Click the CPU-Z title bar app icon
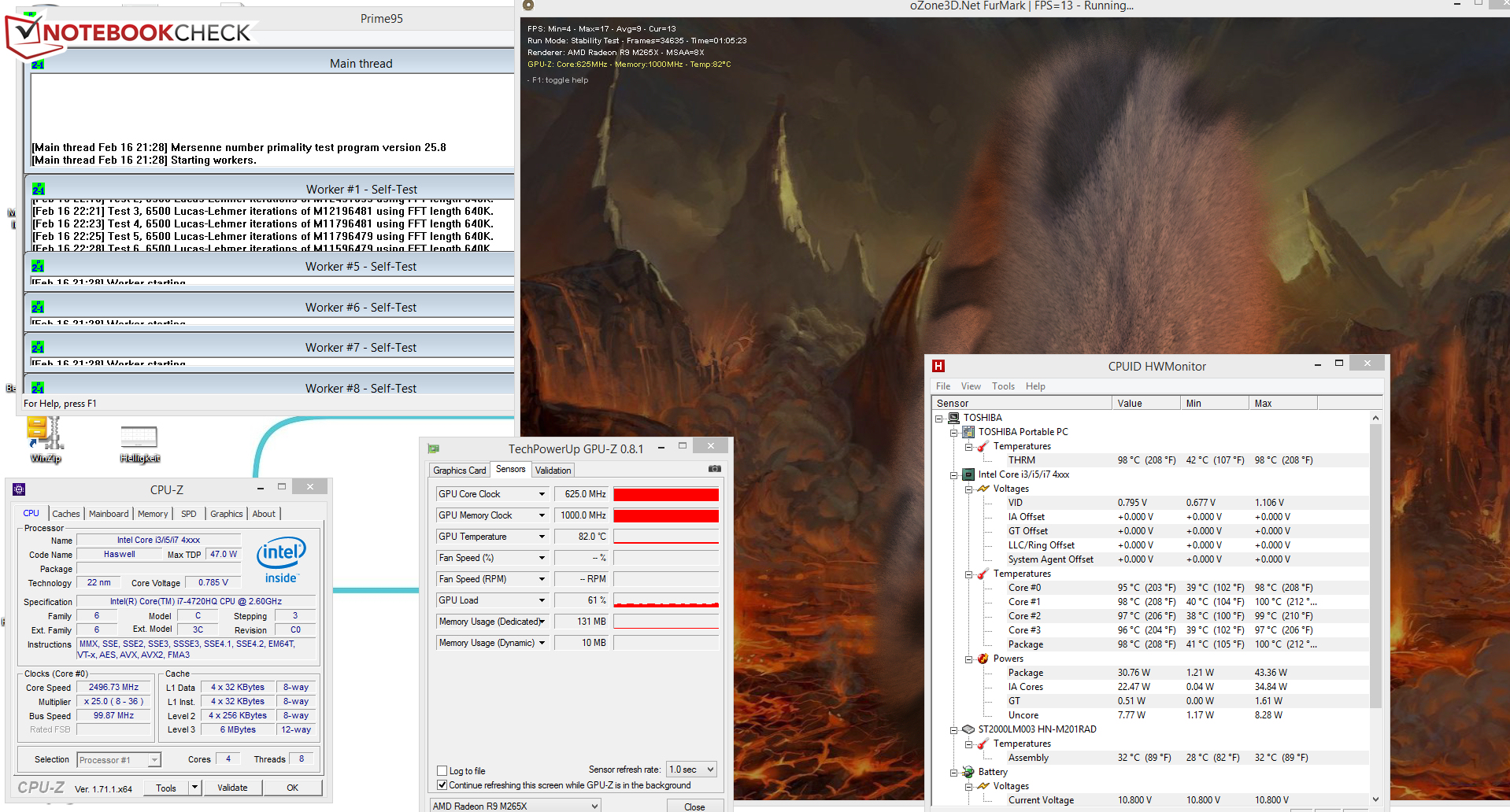The image size is (1510, 812). point(19,489)
